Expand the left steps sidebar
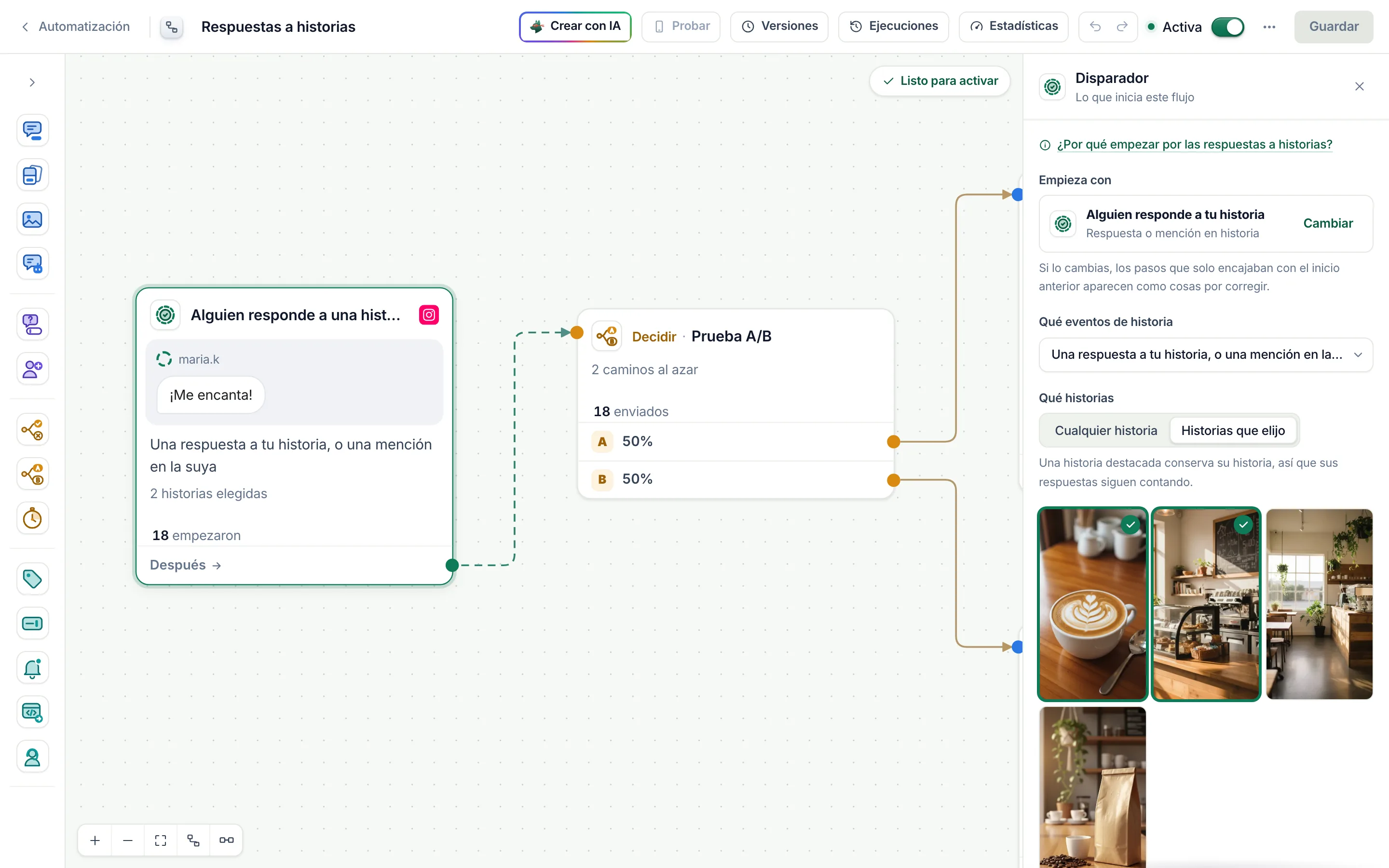The height and width of the screenshot is (868, 1389). pos(32,82)
